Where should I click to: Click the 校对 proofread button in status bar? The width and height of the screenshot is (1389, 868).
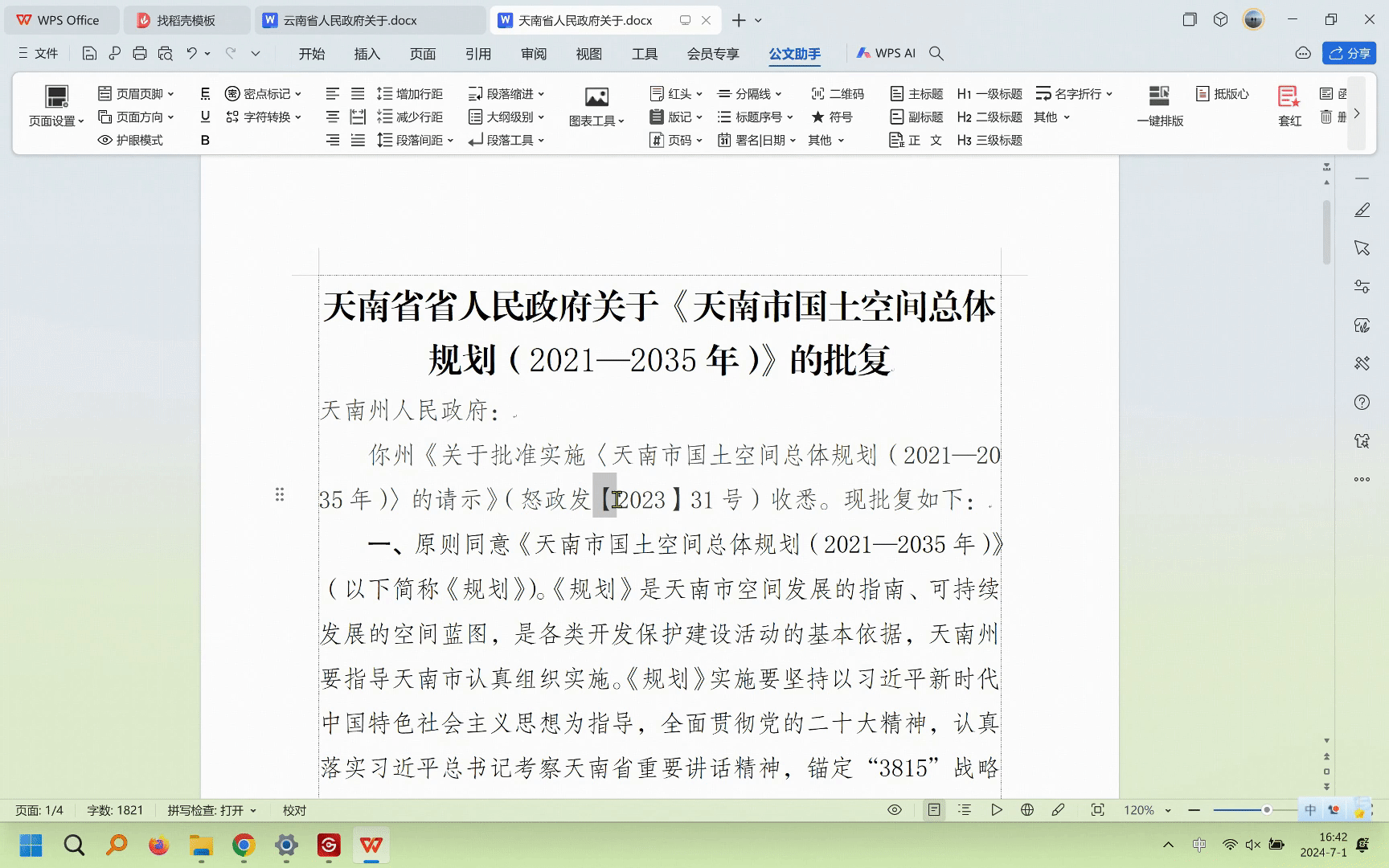[x=294, y=810]
